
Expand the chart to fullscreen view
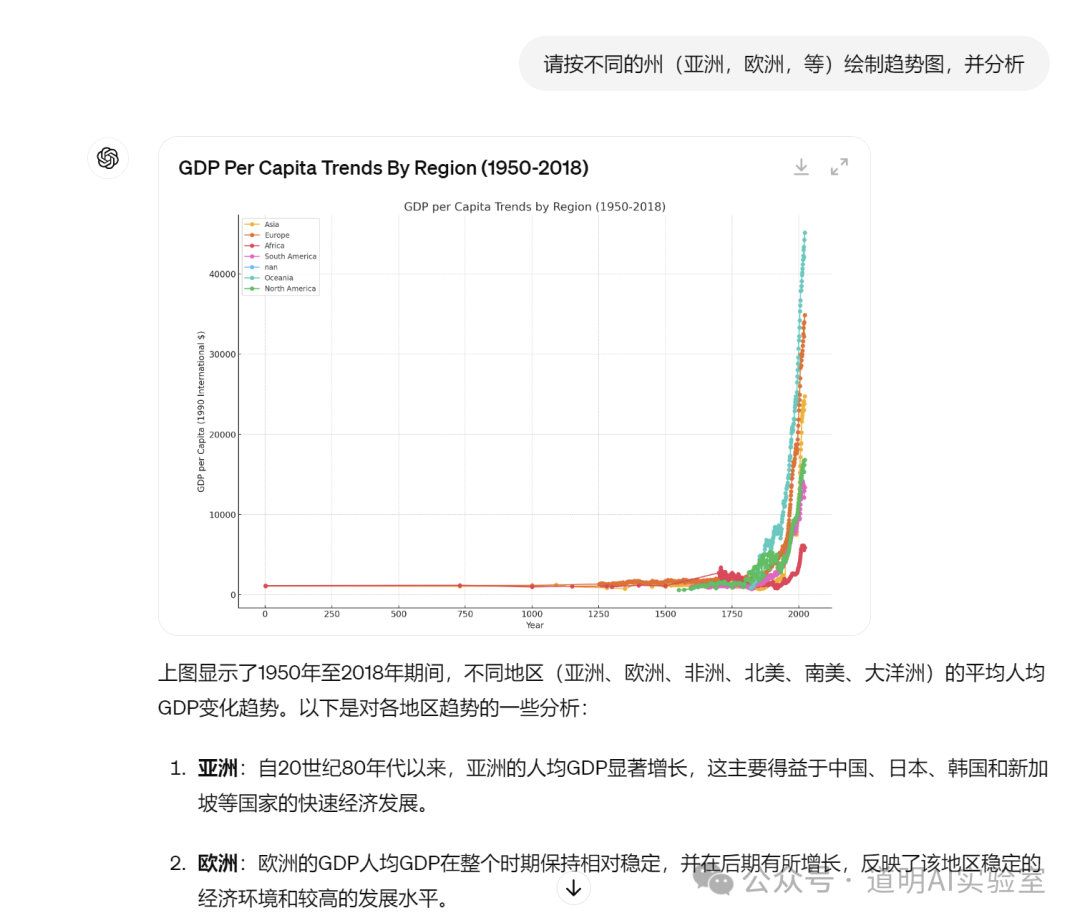click(x=839, y=167)
